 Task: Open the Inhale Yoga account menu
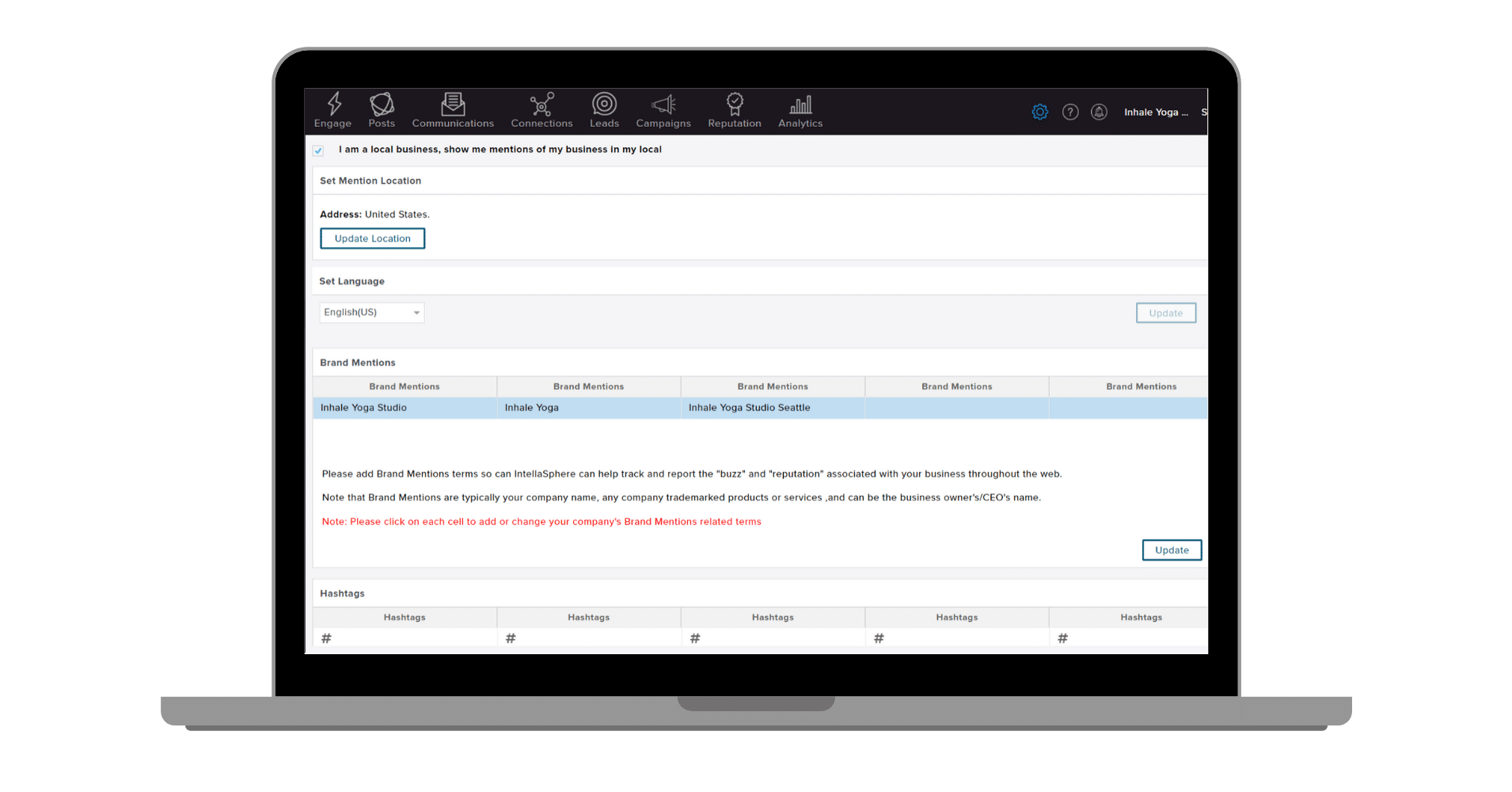point(1156,112)
